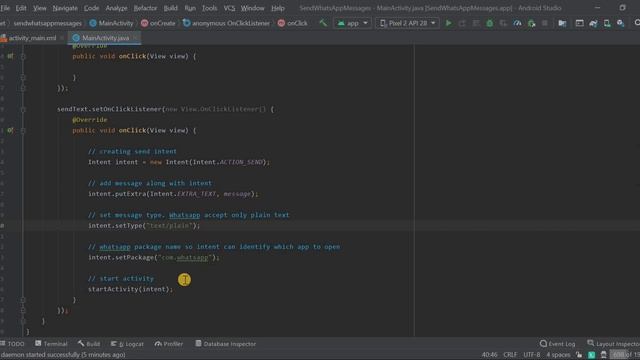Click the MainActivity breadcrumb
The image size is (640, 360).
tap(111, 23)
